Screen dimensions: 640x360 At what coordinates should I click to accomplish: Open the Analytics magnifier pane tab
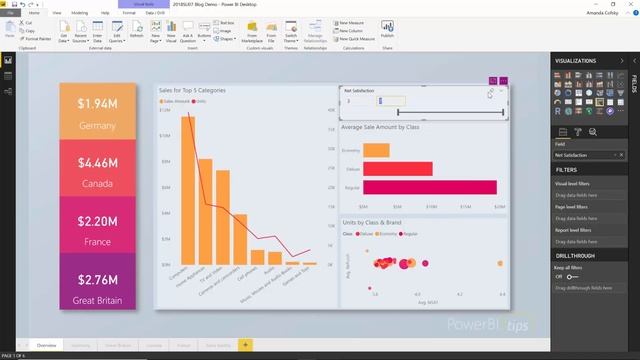pos(593,132)
